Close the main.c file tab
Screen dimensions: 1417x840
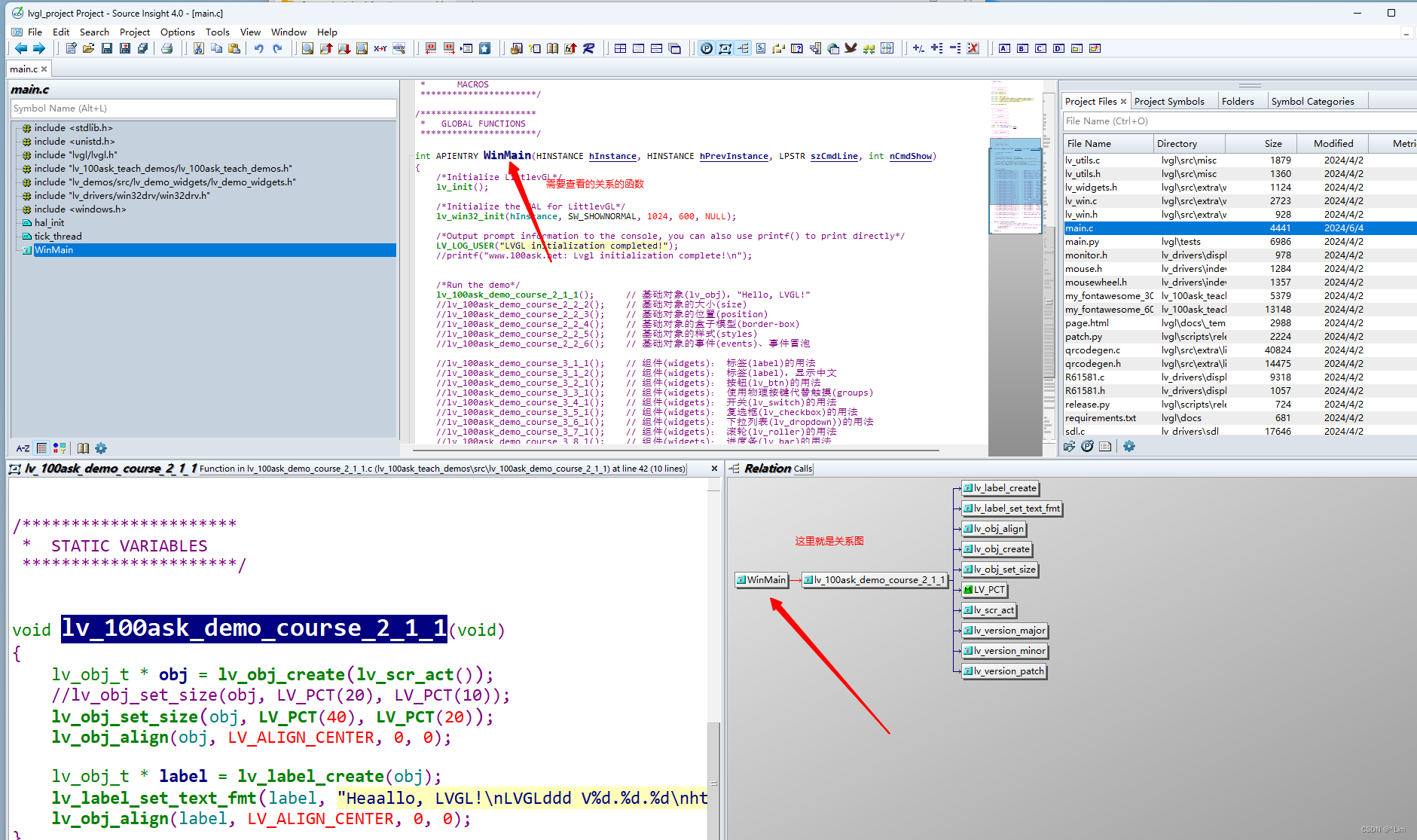pos(44,69)
